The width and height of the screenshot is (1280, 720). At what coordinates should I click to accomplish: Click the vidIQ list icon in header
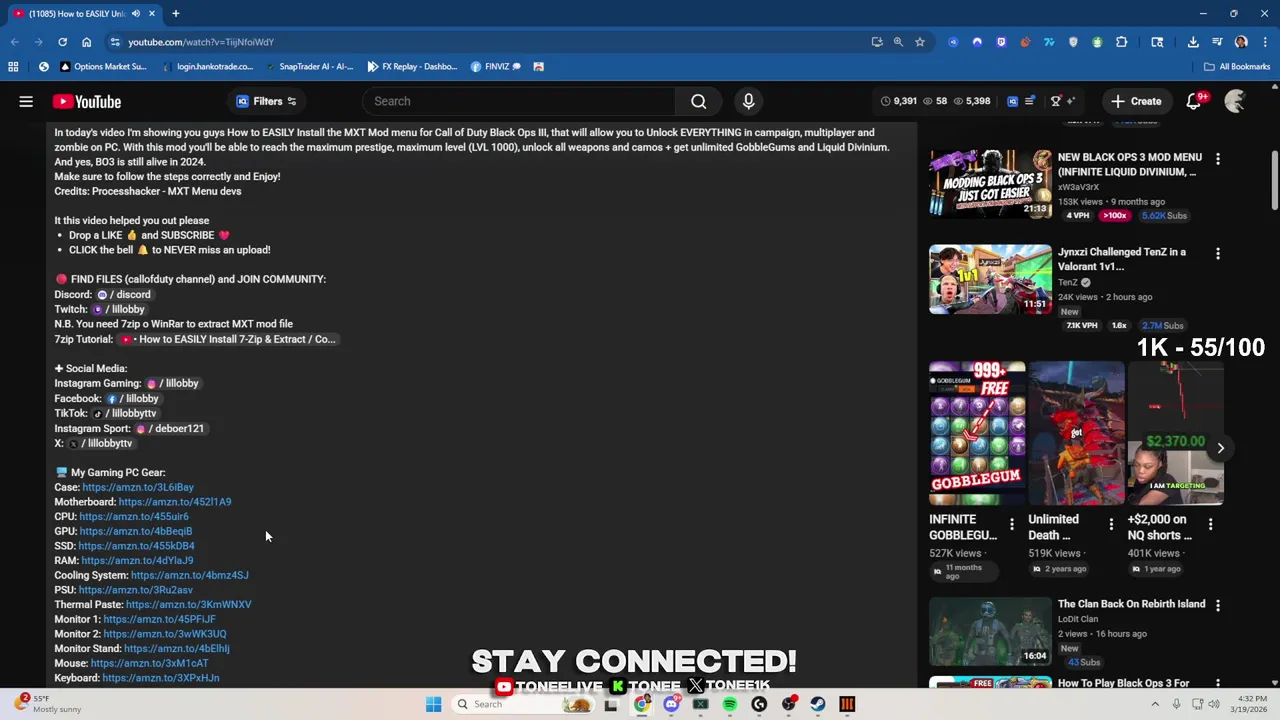click(1030, 101)
